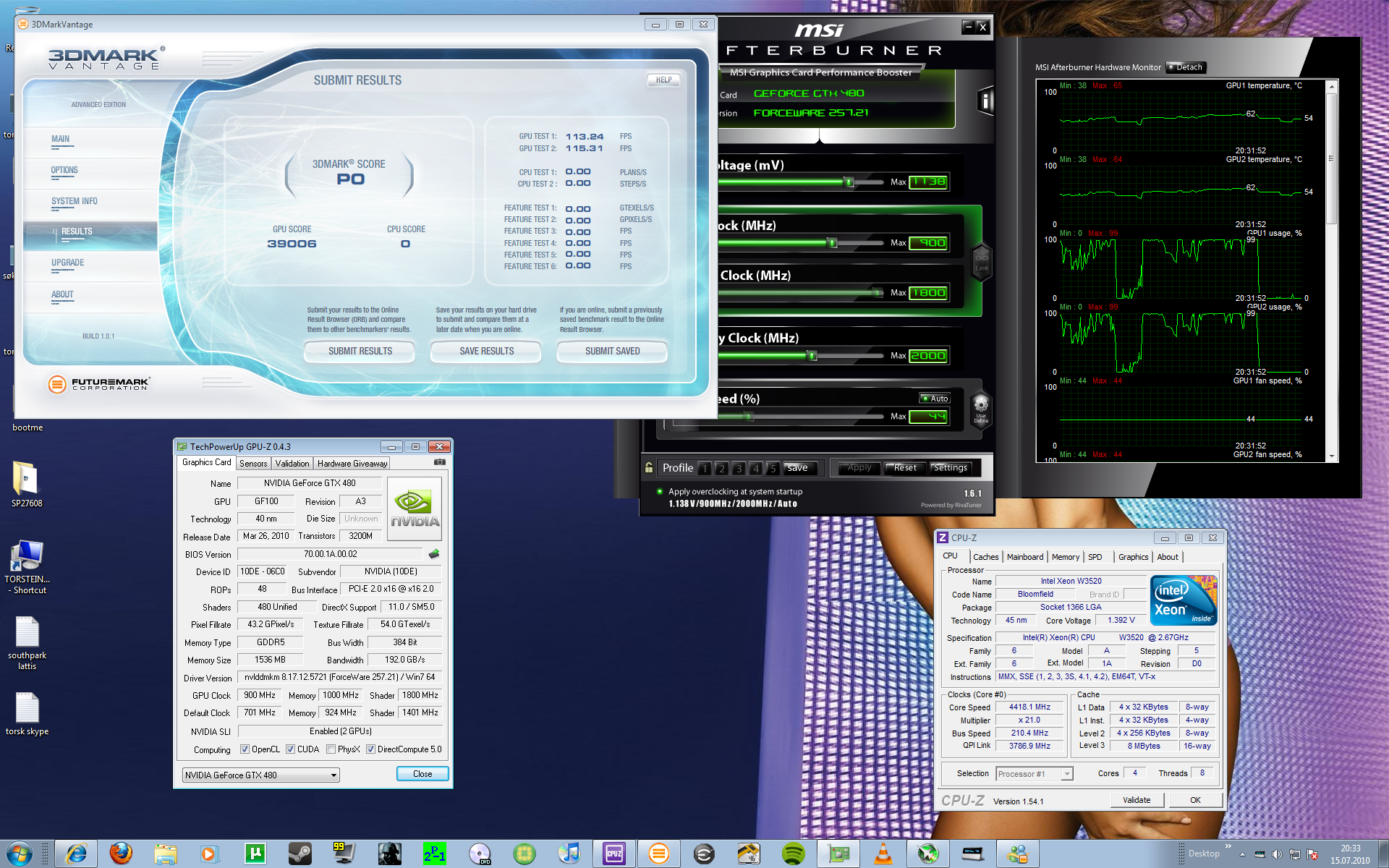Switch to the Mainboard tab in CPU-Z
Screen dimensions: 1389x868
pos(1025,557)
